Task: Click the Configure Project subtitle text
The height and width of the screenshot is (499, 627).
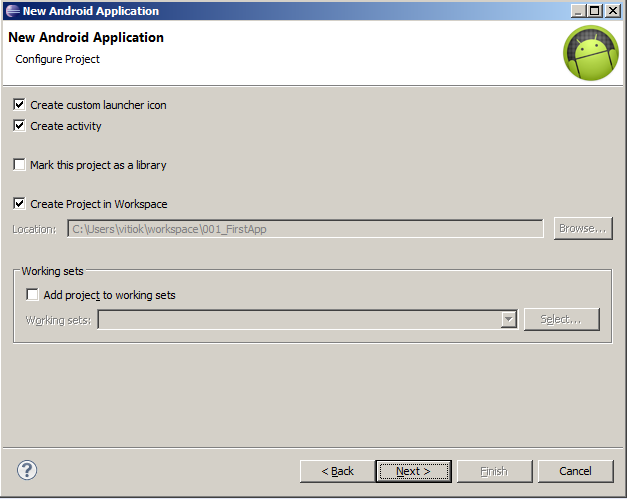Action: 58,59
